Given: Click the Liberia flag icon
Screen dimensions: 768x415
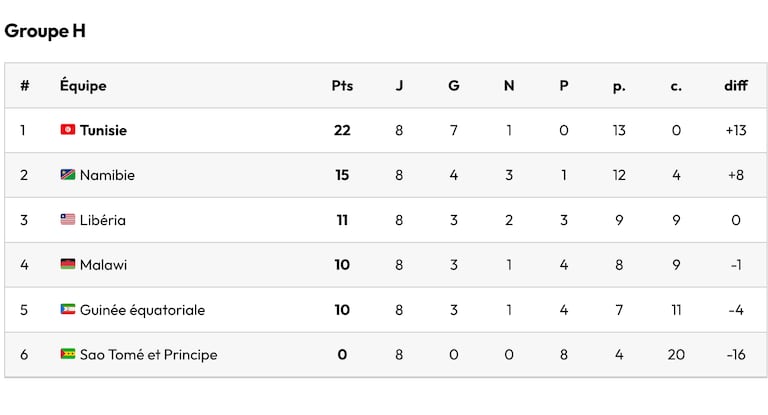Looking at the screenshot, I should click(x=68, y=220).
